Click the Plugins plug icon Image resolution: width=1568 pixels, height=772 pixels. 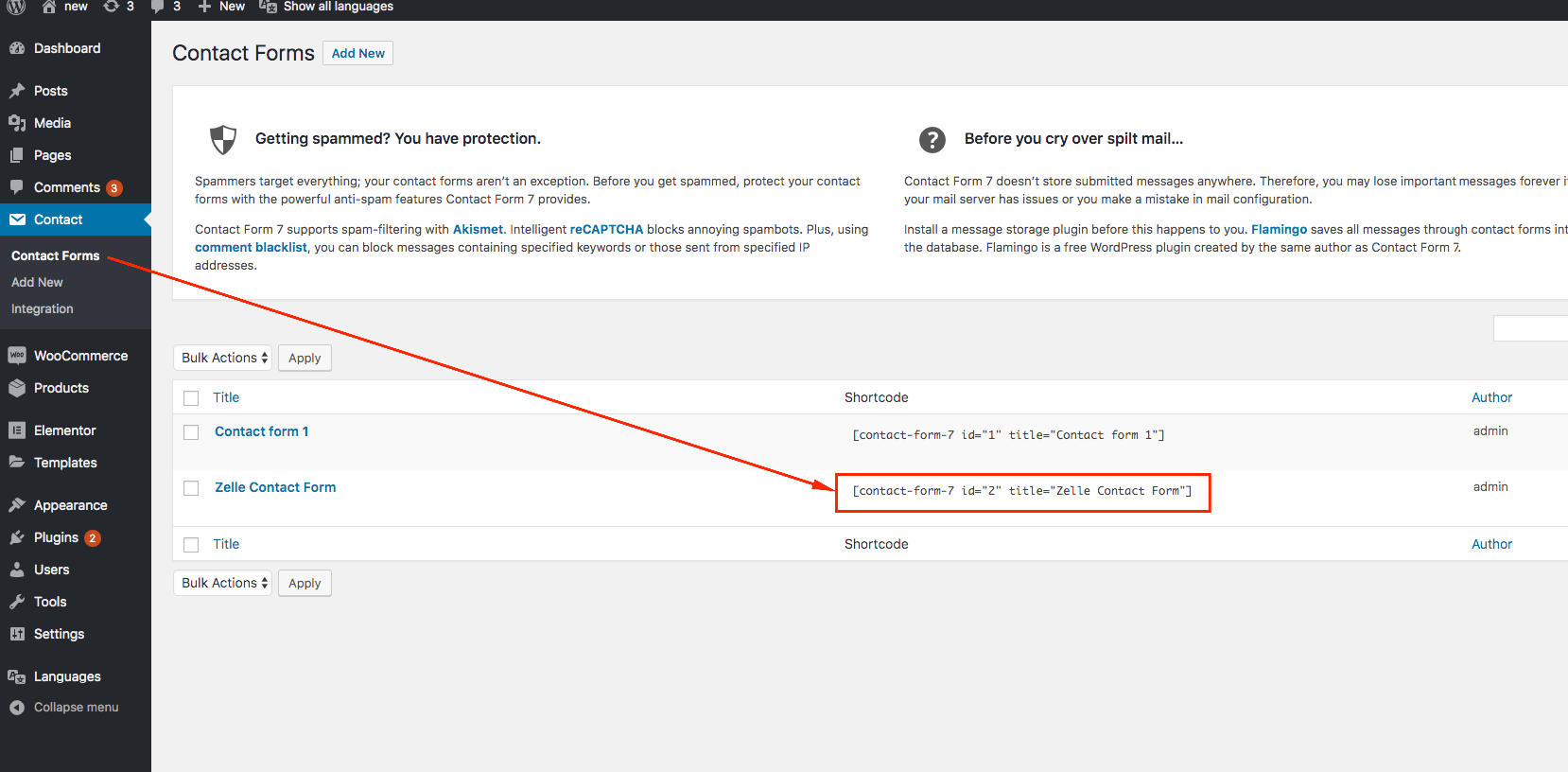pyautogui.click(x=17, y=537)
